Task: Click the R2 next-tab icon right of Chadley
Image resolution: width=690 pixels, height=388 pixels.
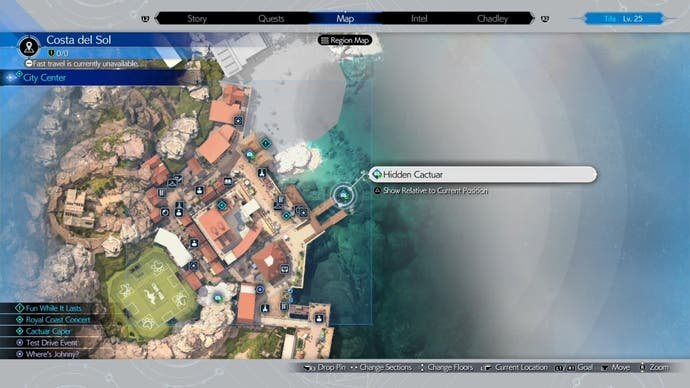Action: tap(545, 19)
